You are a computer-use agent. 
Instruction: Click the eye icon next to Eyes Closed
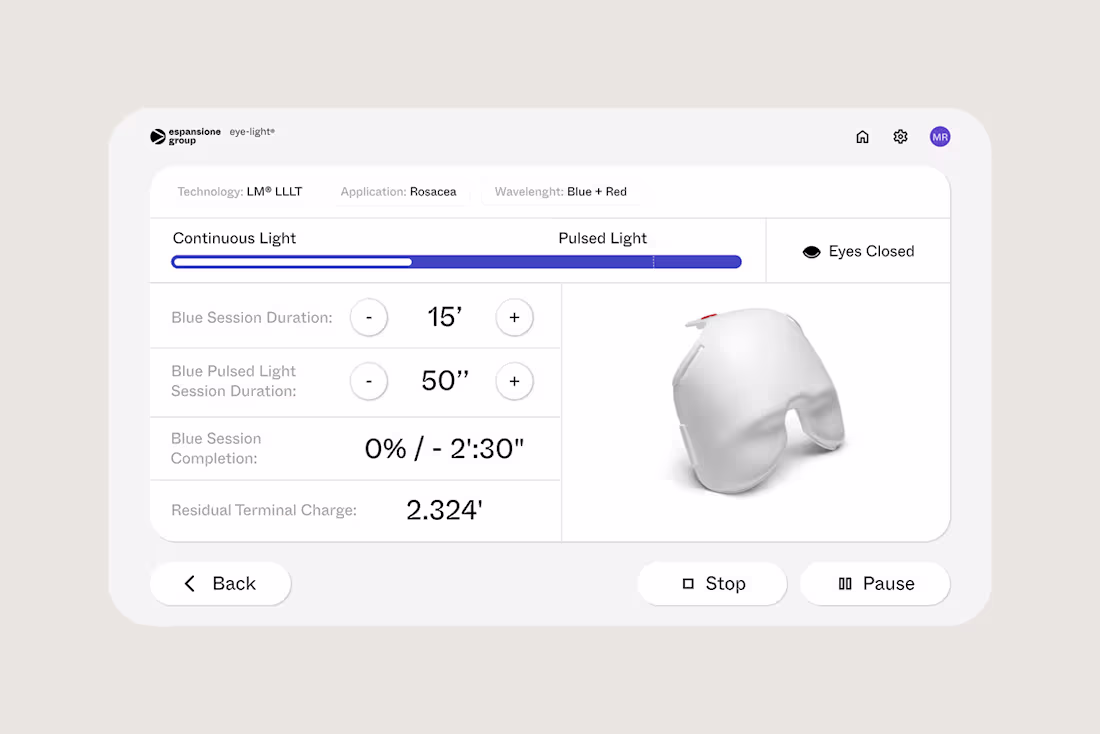click(811, 251)
